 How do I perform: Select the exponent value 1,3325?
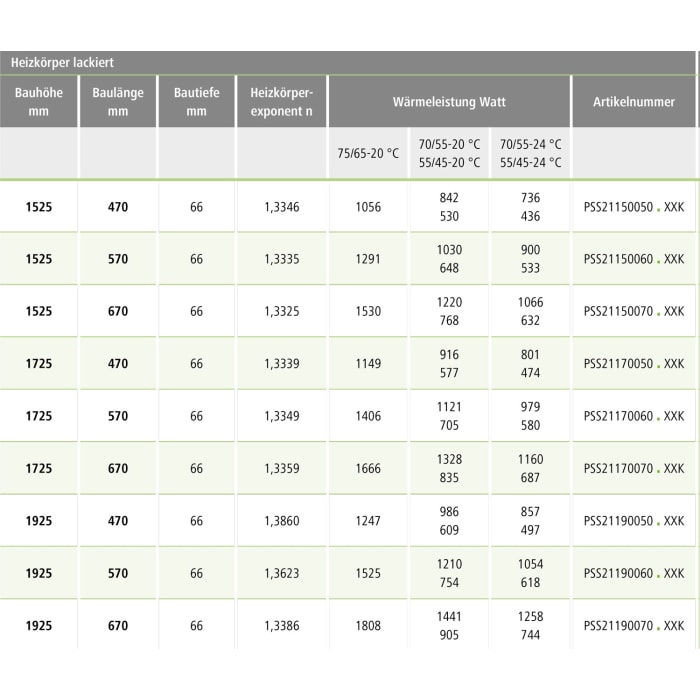282,311
